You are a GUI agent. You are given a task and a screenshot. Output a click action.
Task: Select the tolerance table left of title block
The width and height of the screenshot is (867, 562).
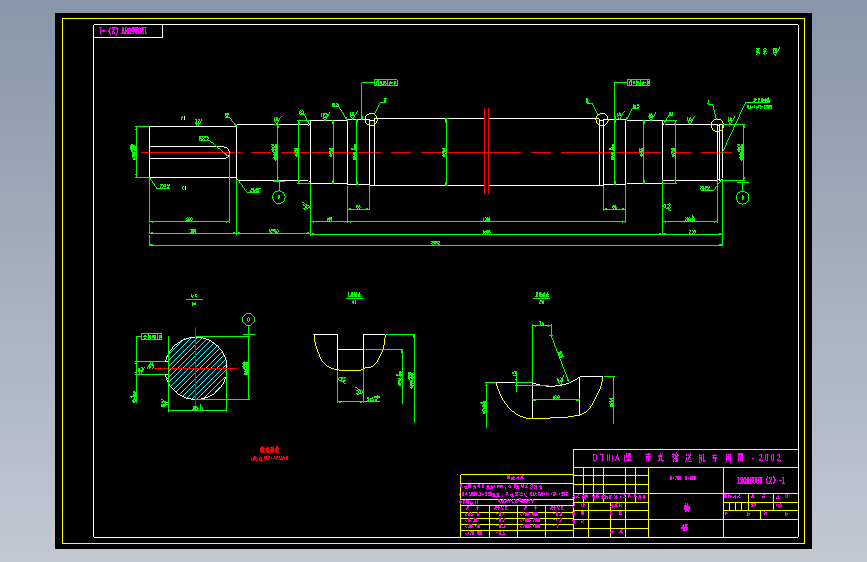[x=516, y=506]
